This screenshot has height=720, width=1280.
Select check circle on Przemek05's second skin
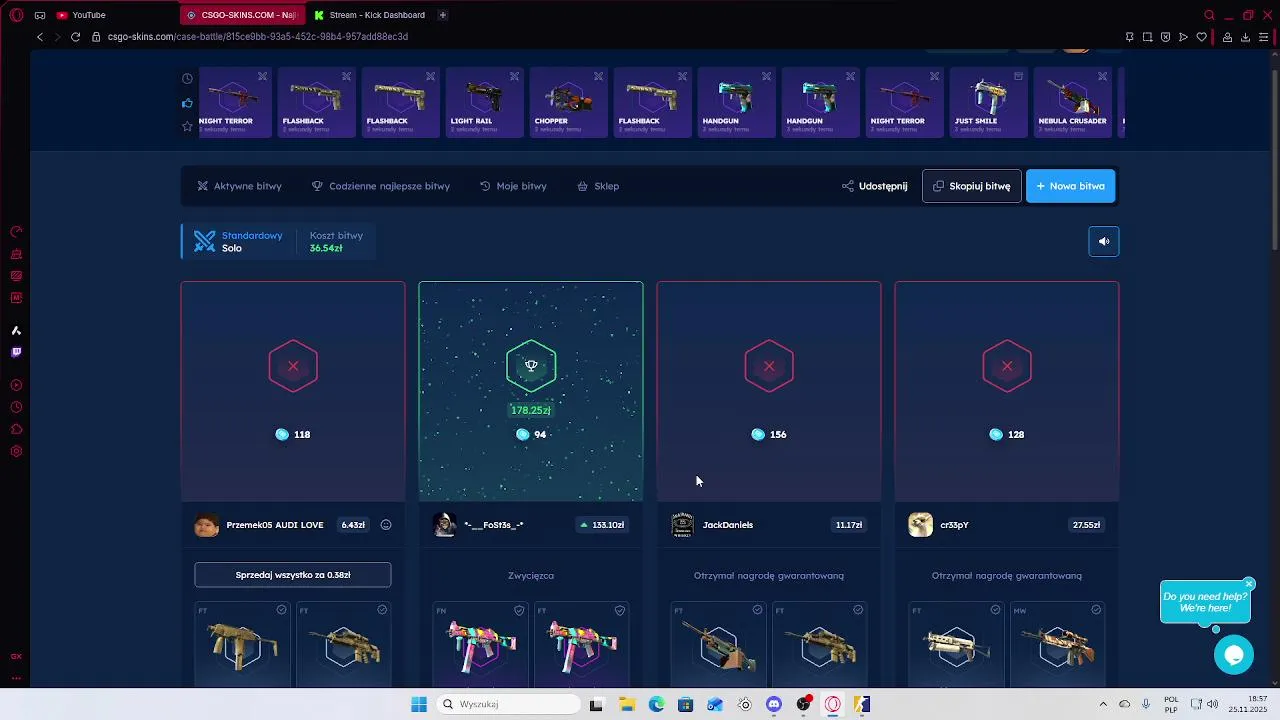[x=382, y=610]
